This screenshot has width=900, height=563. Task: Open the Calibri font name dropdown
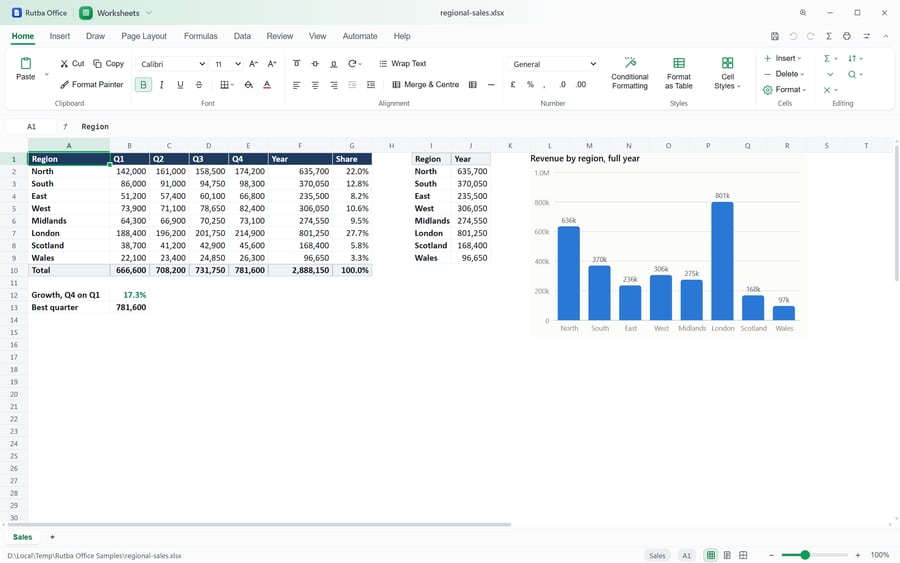point(172,64)
